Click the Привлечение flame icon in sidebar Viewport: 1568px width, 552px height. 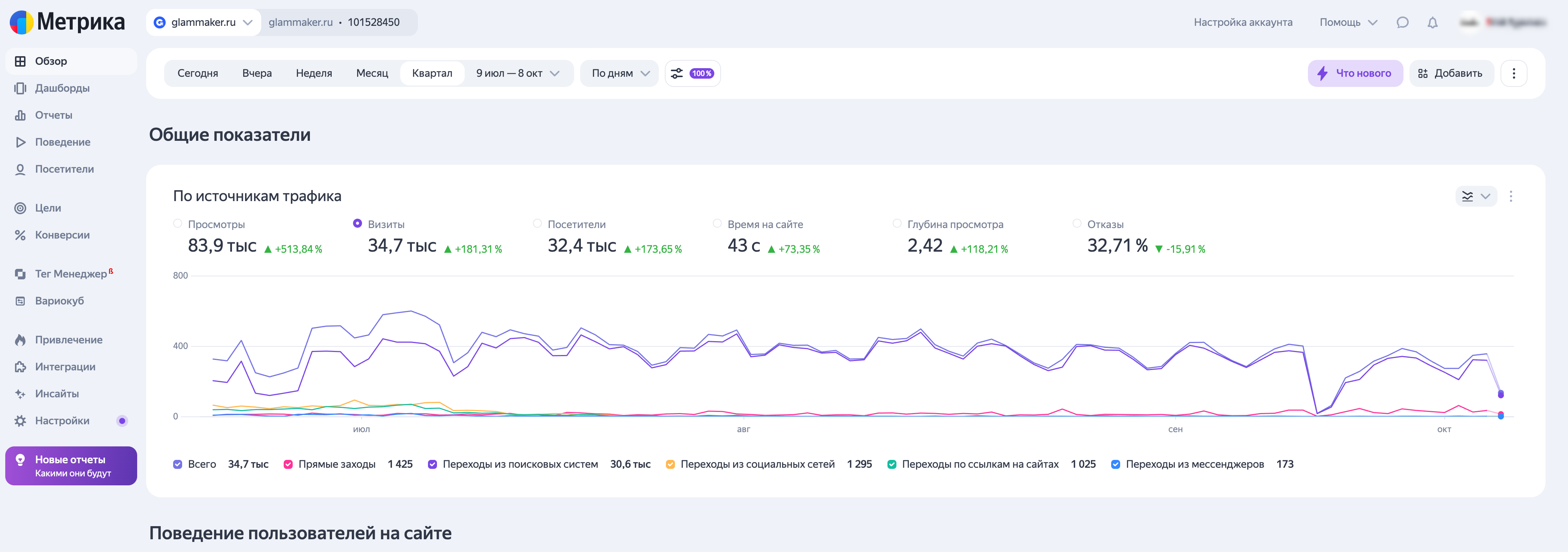[20, 340]
